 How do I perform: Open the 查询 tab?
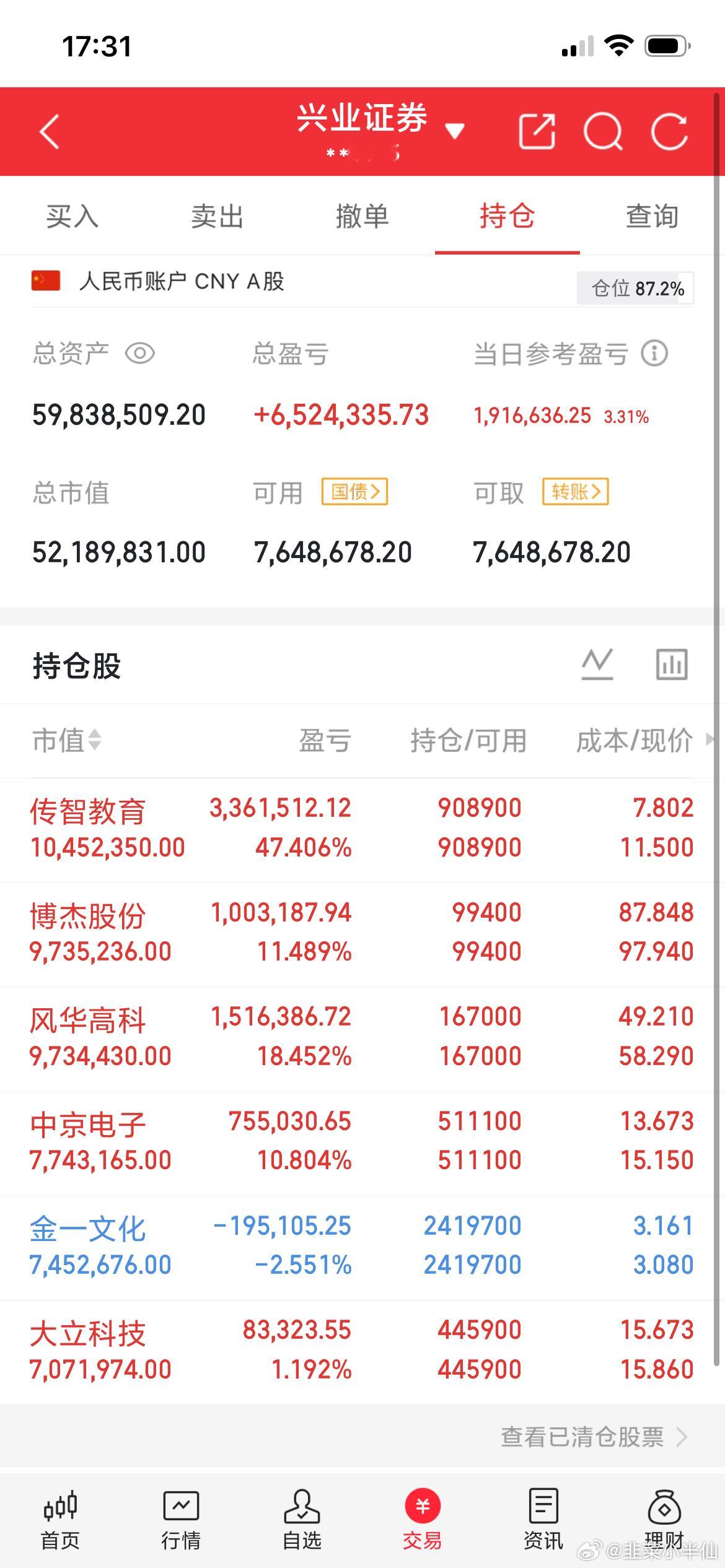[652, 216]
